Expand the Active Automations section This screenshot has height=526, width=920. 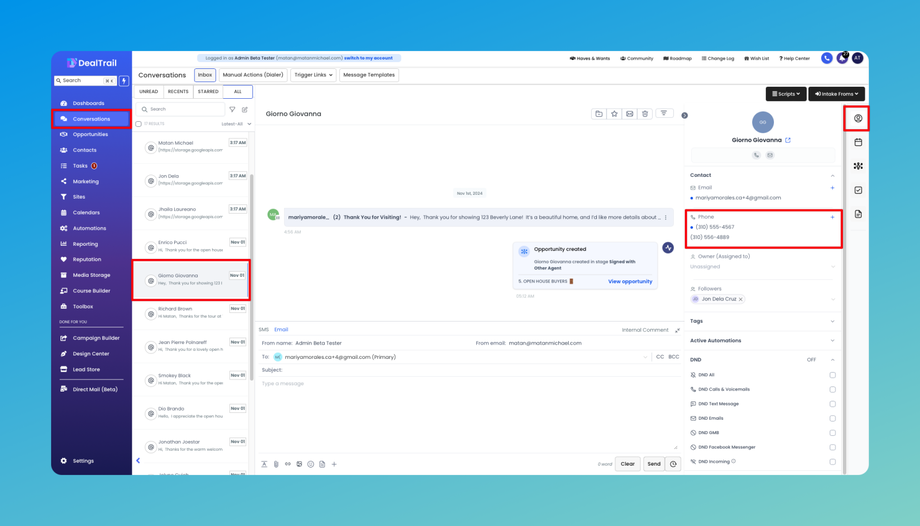[x=832, y=340]
